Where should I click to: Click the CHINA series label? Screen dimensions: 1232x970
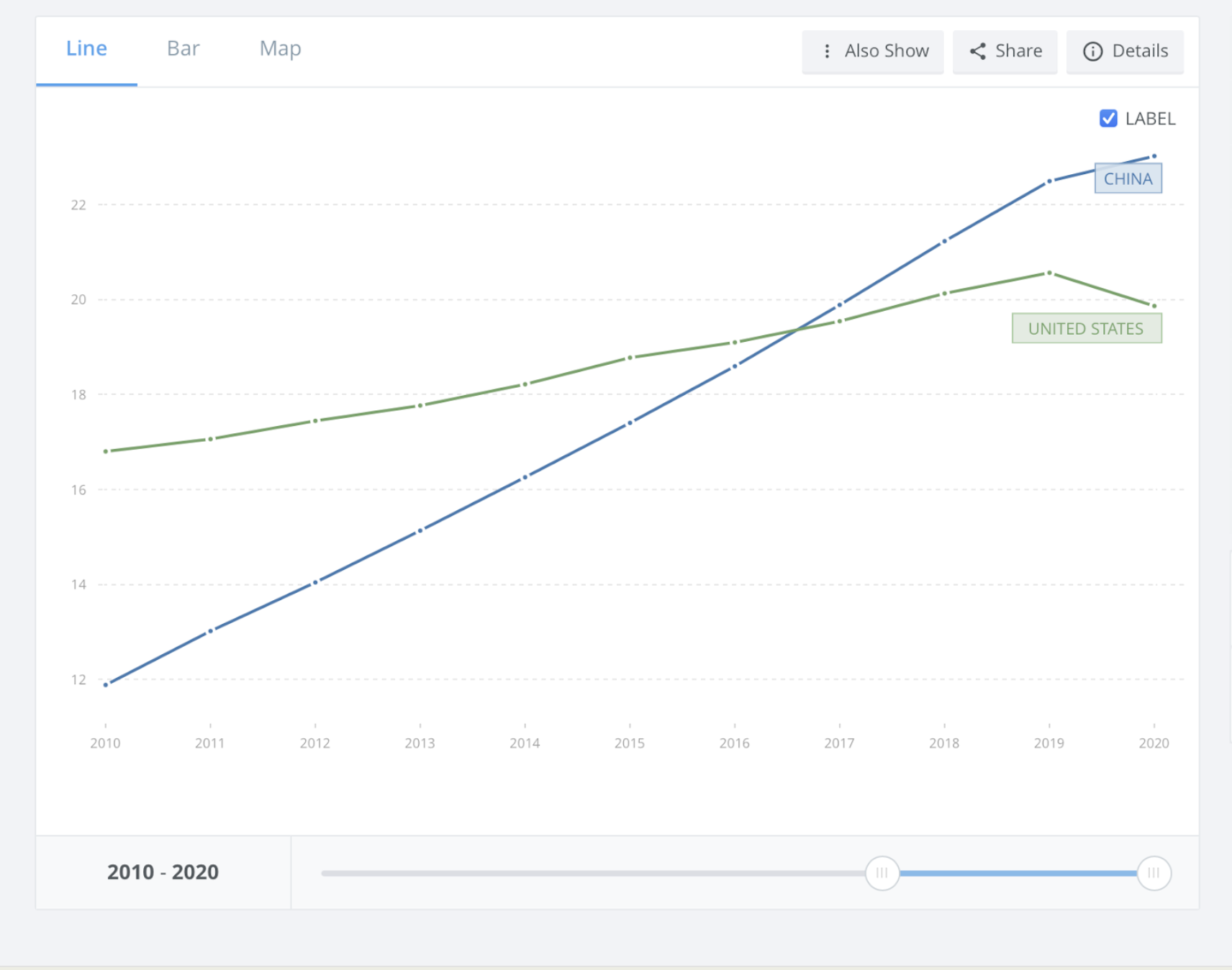1128,178
